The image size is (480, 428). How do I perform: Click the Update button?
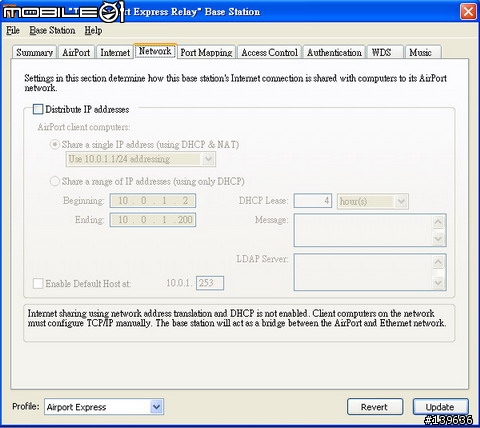pyautogui.click(x=440, y=407)
